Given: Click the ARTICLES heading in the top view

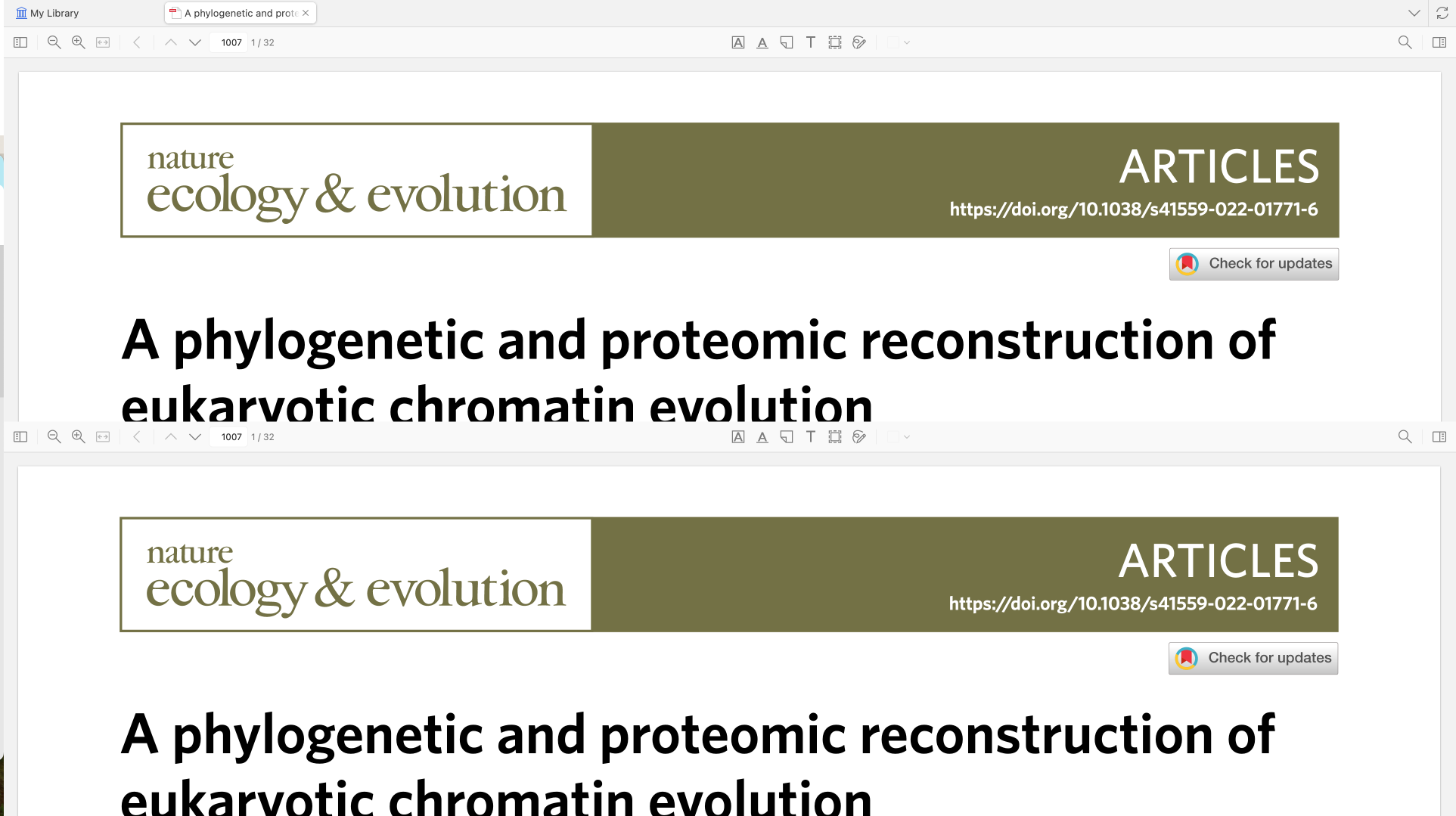Looking at the screenshot, I should tap(1219, 166).
